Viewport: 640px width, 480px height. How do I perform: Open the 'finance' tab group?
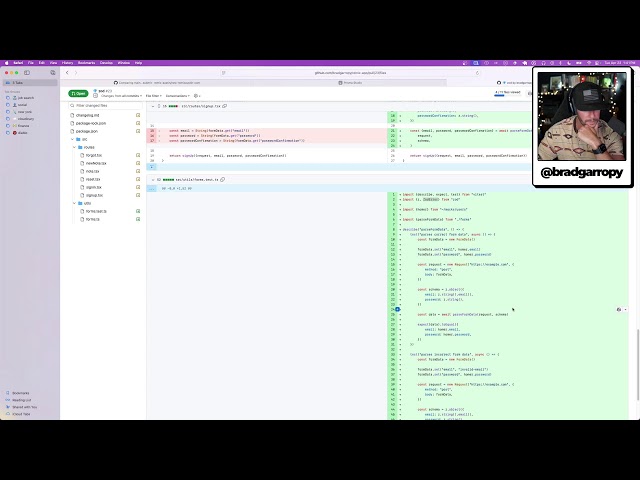tap(23, 126)
